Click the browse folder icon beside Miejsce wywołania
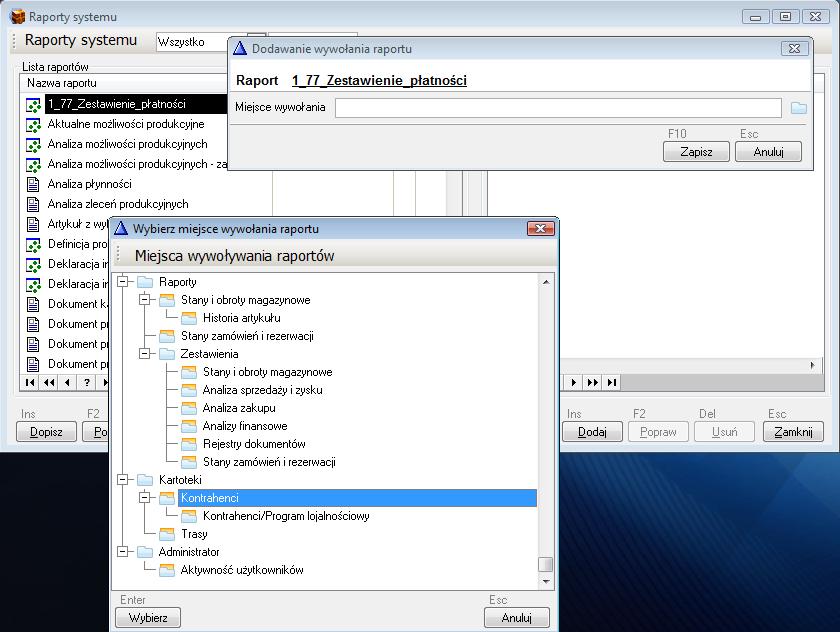Image resolution: width=840 pixels, height=632 pixels. 798,108
